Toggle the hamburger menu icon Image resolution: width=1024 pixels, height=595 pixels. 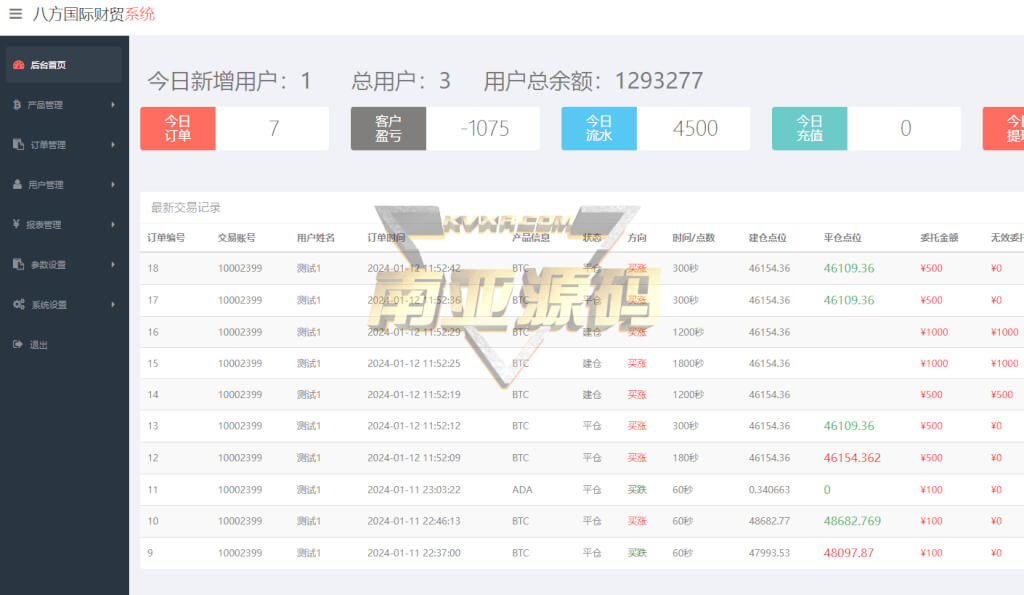pyautogui.click(x=16, y=14)
